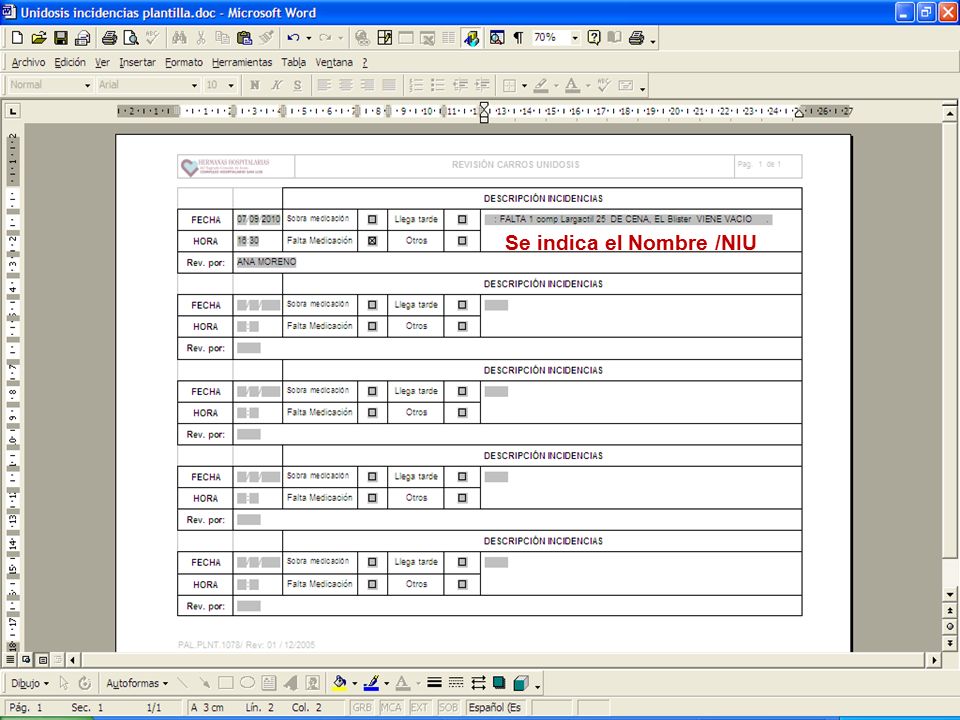960x720 pixels.
Task: Apply a bulleted list
Action: click(438, 85)
